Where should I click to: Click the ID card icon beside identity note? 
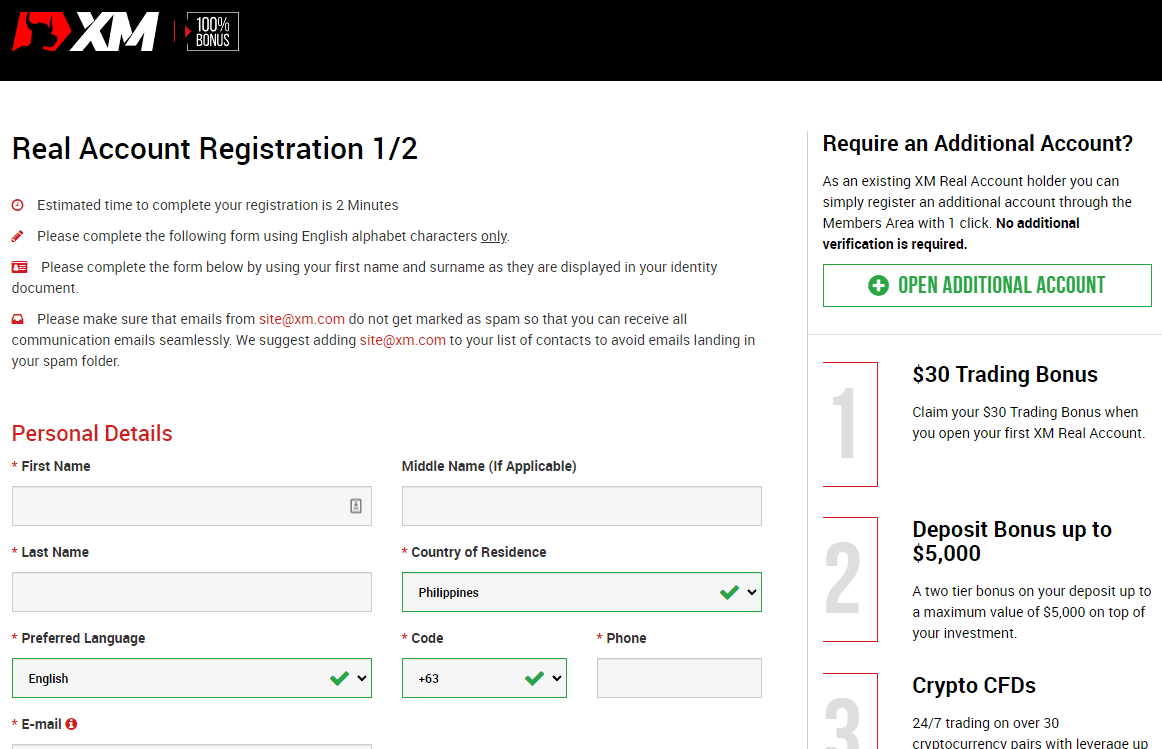[x=20, y=268]
